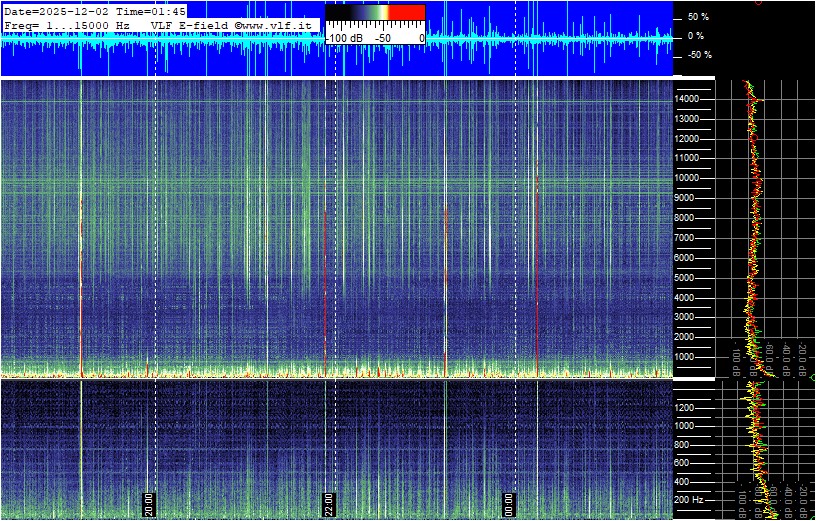Click the red end of the dB color scale
This screenshot has height=521, width=816.
click(x=406, y=12)
